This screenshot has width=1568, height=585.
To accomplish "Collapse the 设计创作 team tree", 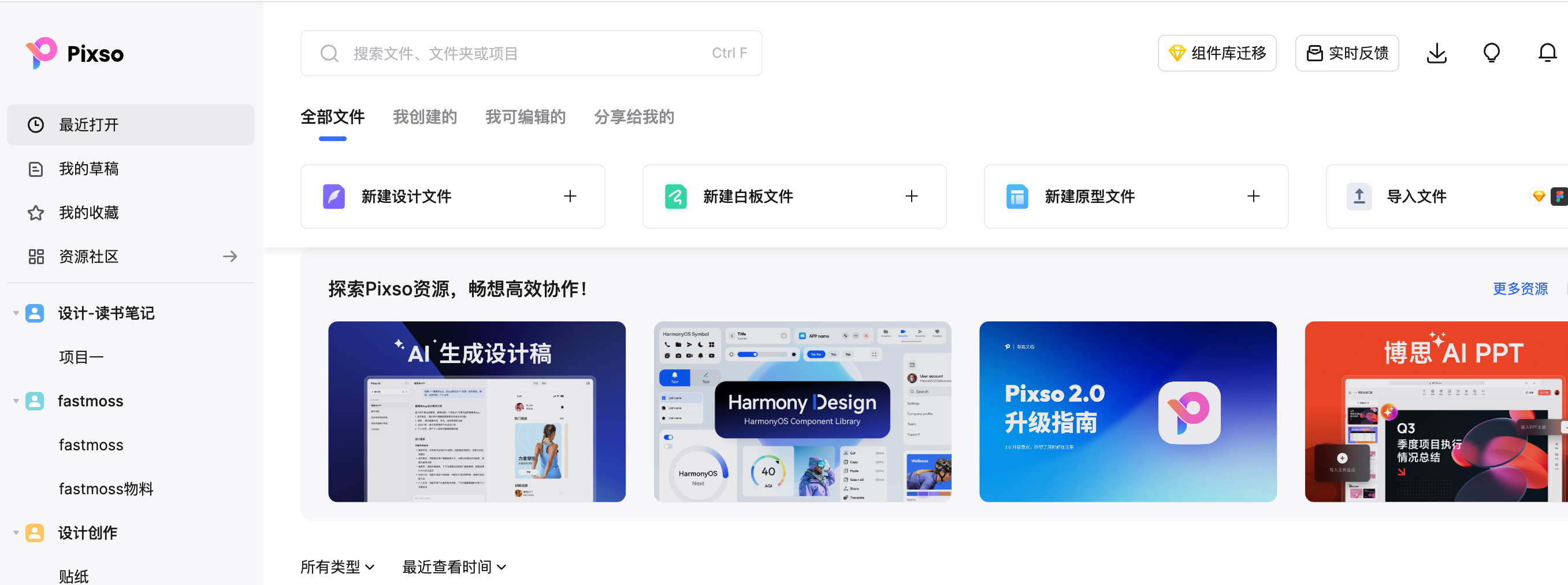I will click(16, 532).
